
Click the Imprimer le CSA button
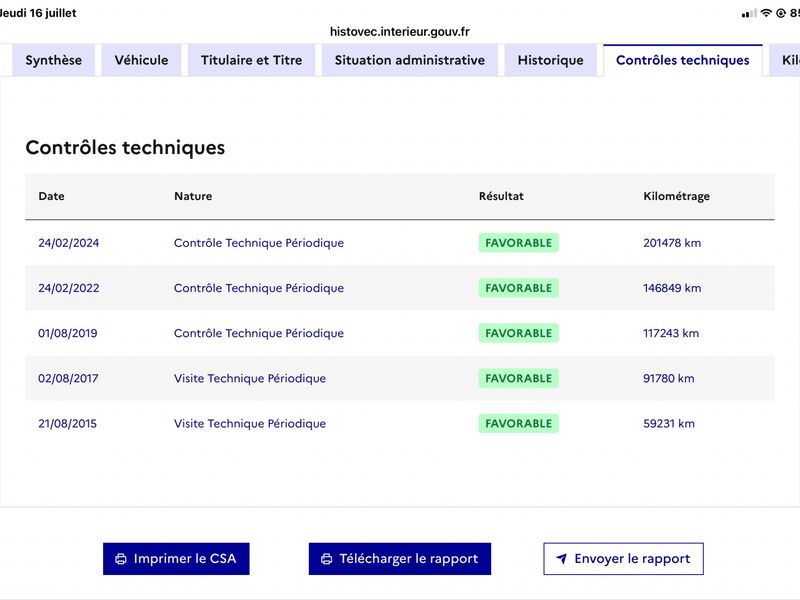click(176, 559)
